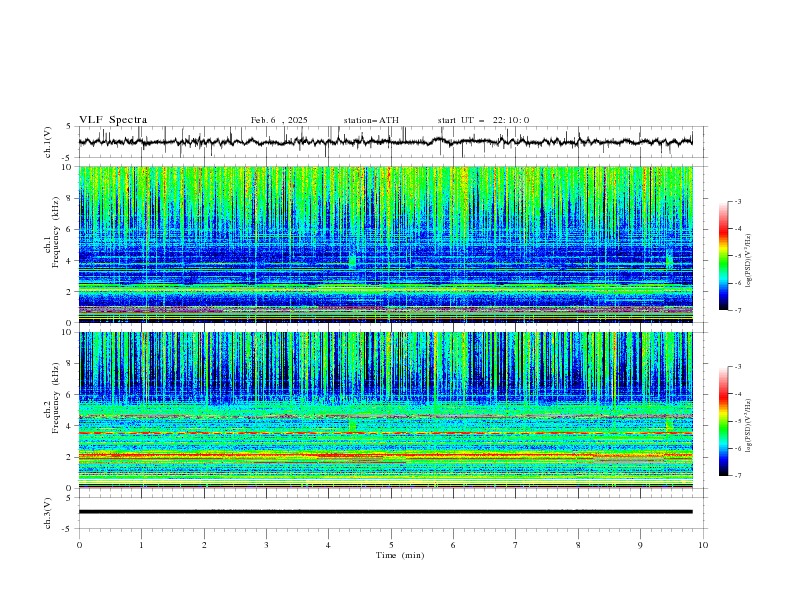
Task: Click the ch.2 color scale bar
Action: point(723,421)
